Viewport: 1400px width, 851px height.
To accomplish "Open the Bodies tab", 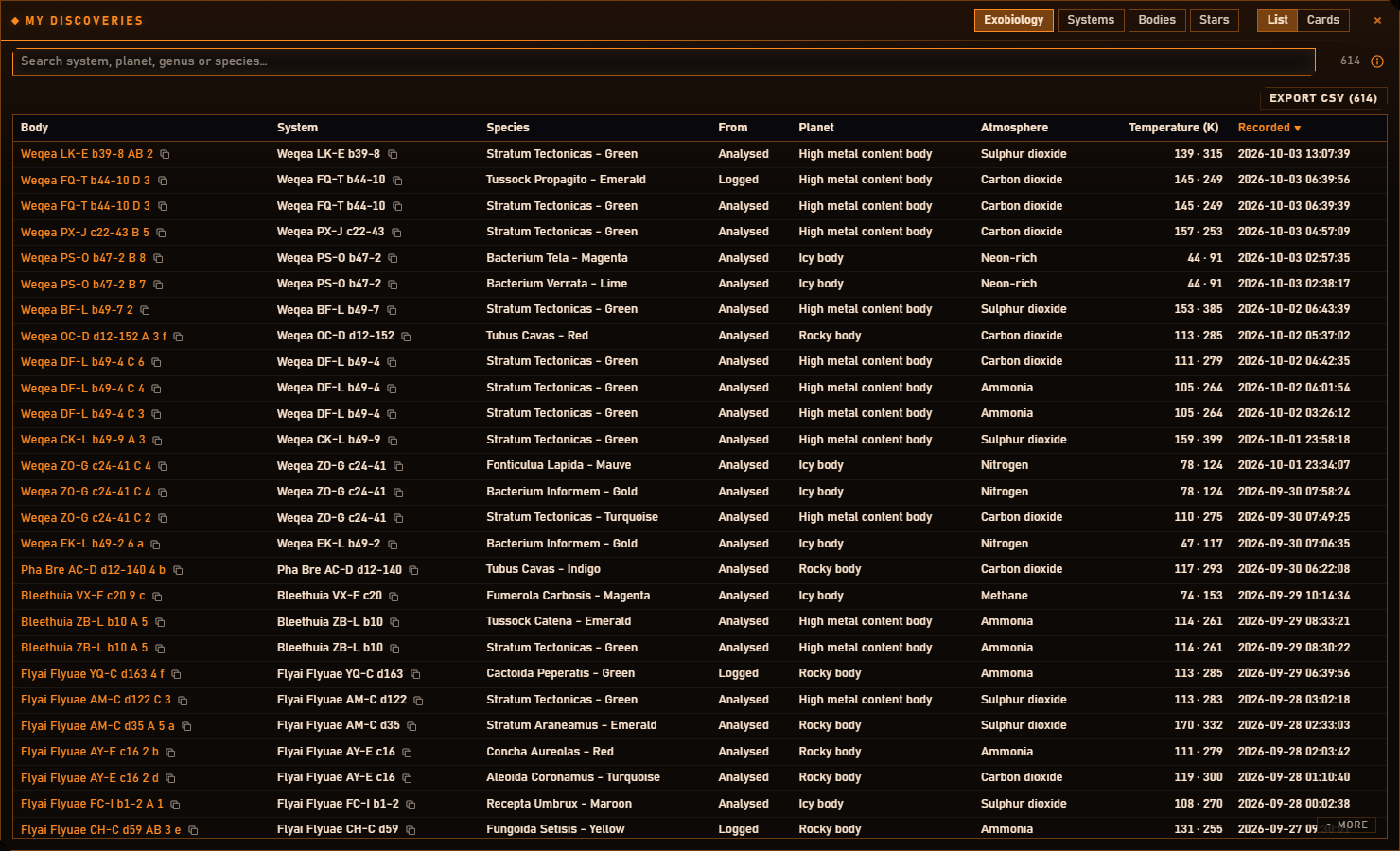I will [1157, 20].
